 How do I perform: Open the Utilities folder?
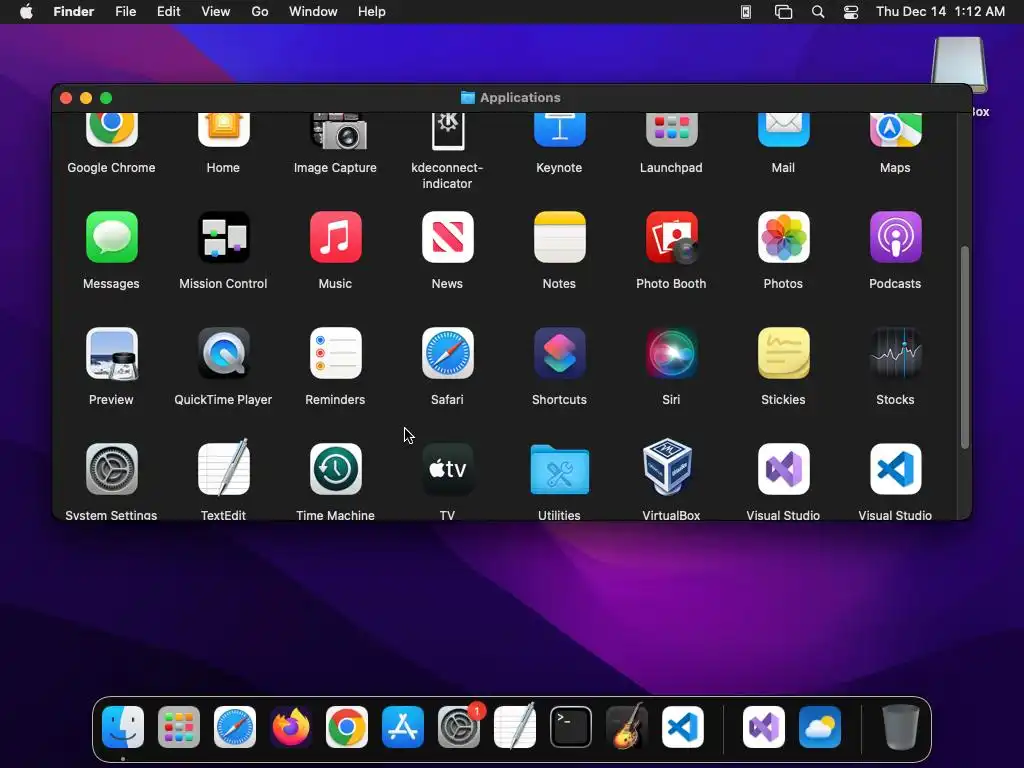pos(560,470)
